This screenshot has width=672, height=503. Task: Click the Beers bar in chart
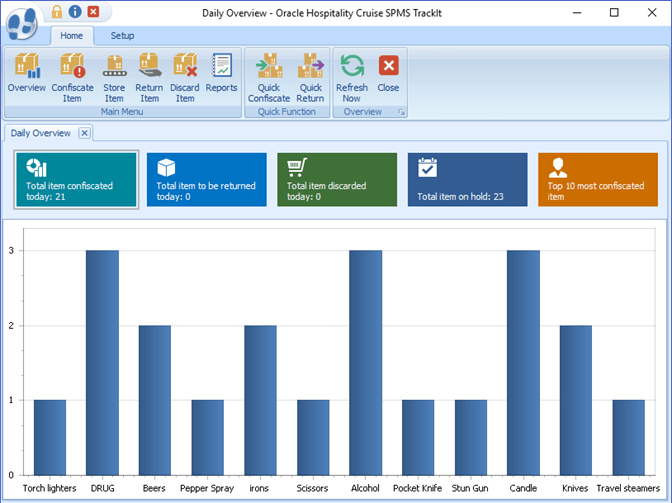[x=155, y=400]
